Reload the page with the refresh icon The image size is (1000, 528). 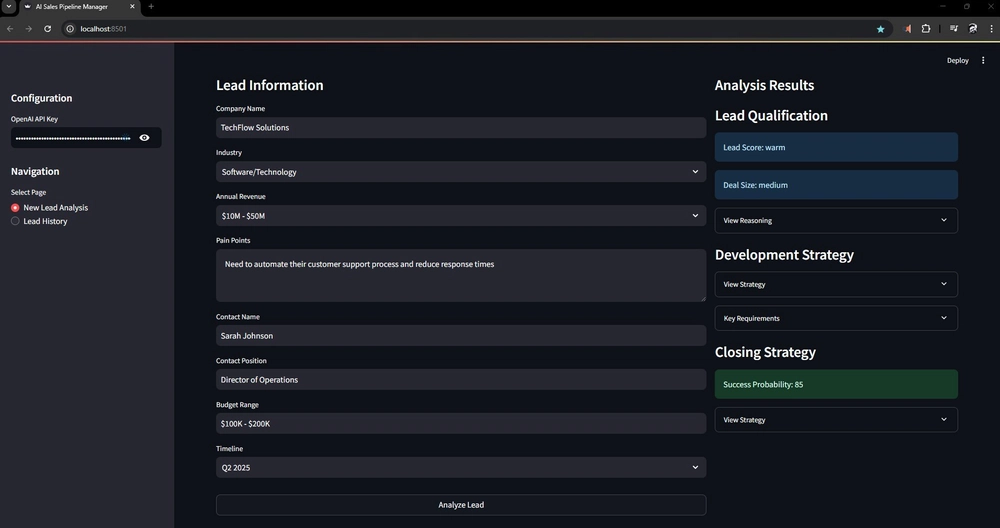47,29
